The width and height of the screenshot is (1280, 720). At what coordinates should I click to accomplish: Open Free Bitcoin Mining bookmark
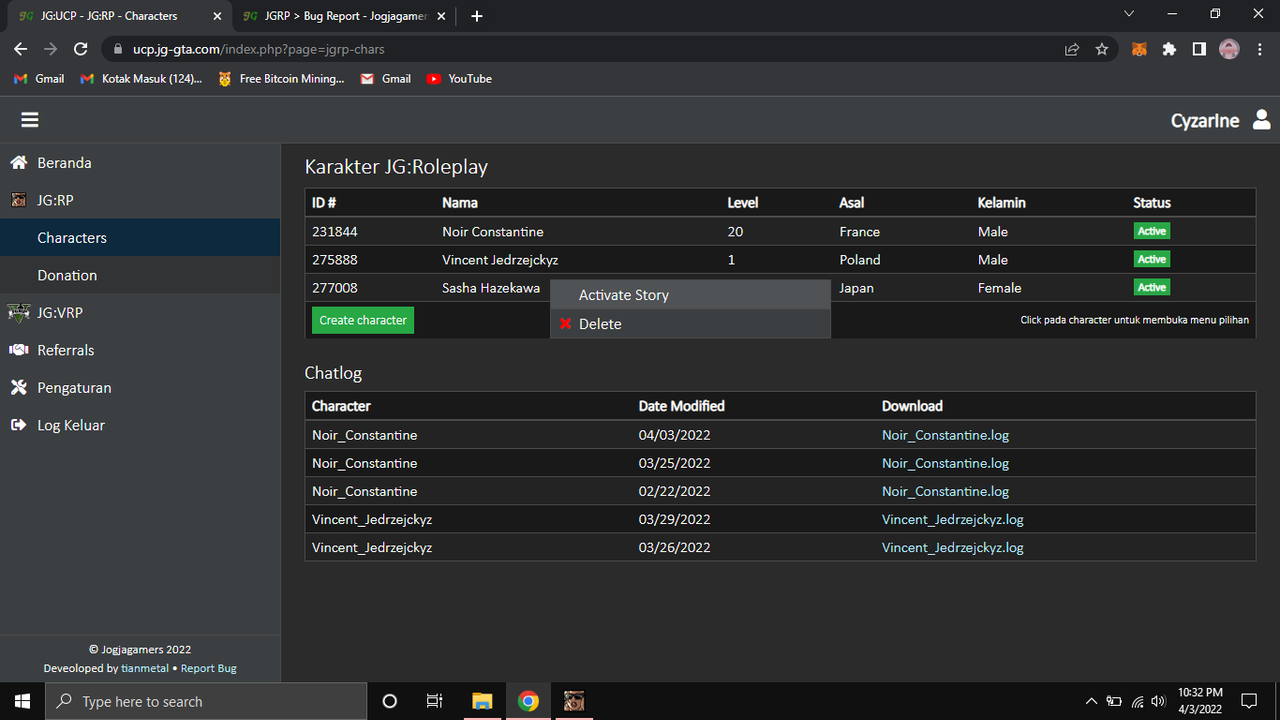(x=281, y=78)
